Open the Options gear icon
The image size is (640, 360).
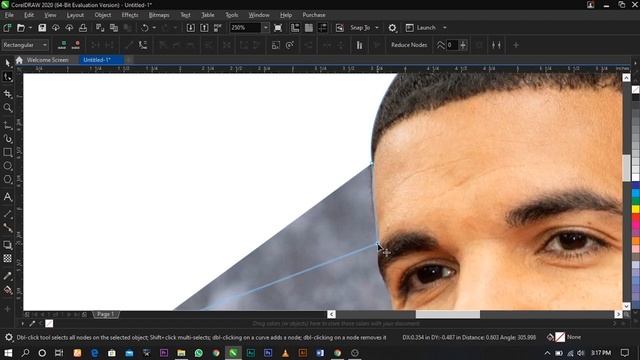(392, 28)
